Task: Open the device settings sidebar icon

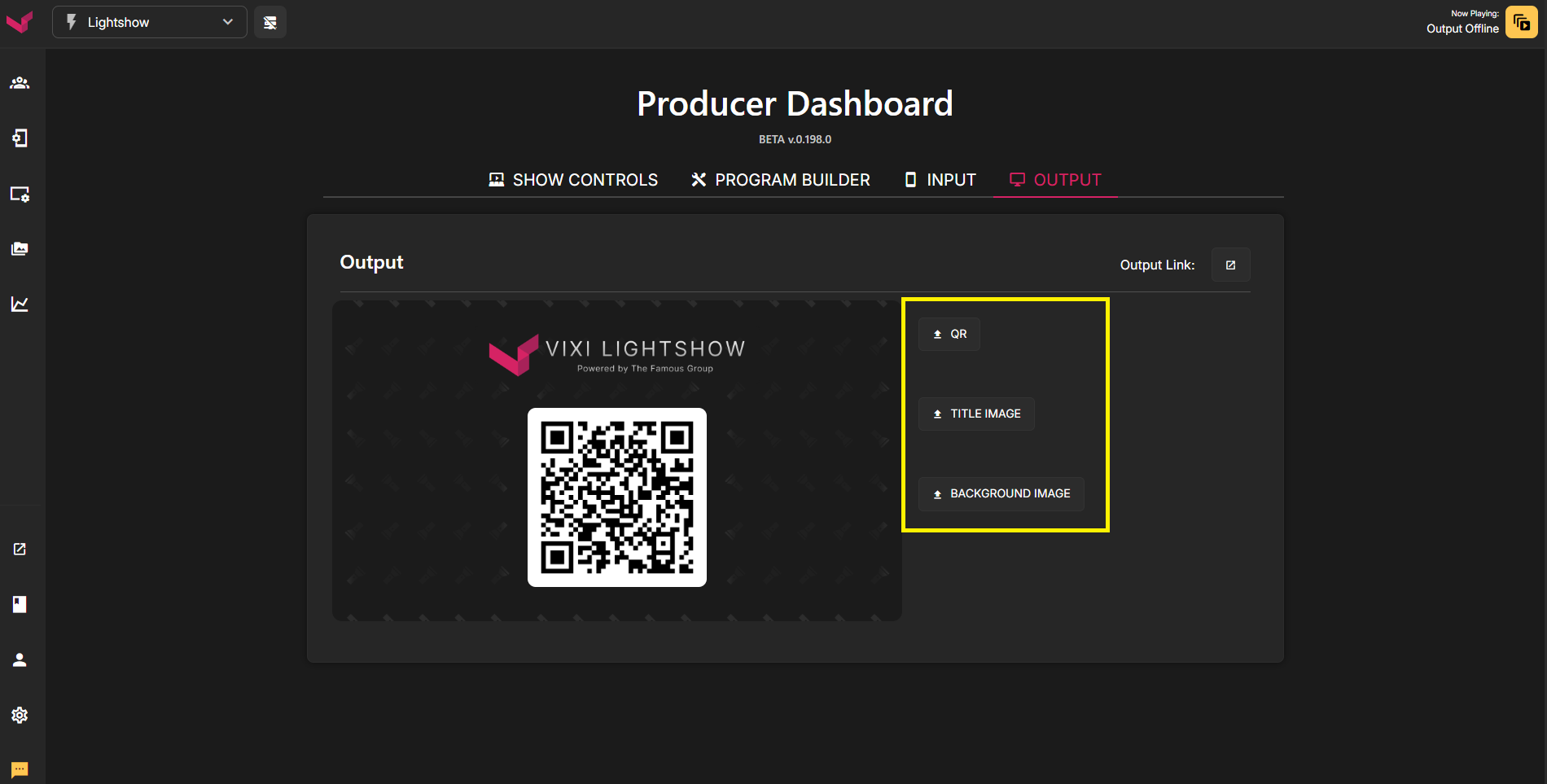Action: (20, 138)
